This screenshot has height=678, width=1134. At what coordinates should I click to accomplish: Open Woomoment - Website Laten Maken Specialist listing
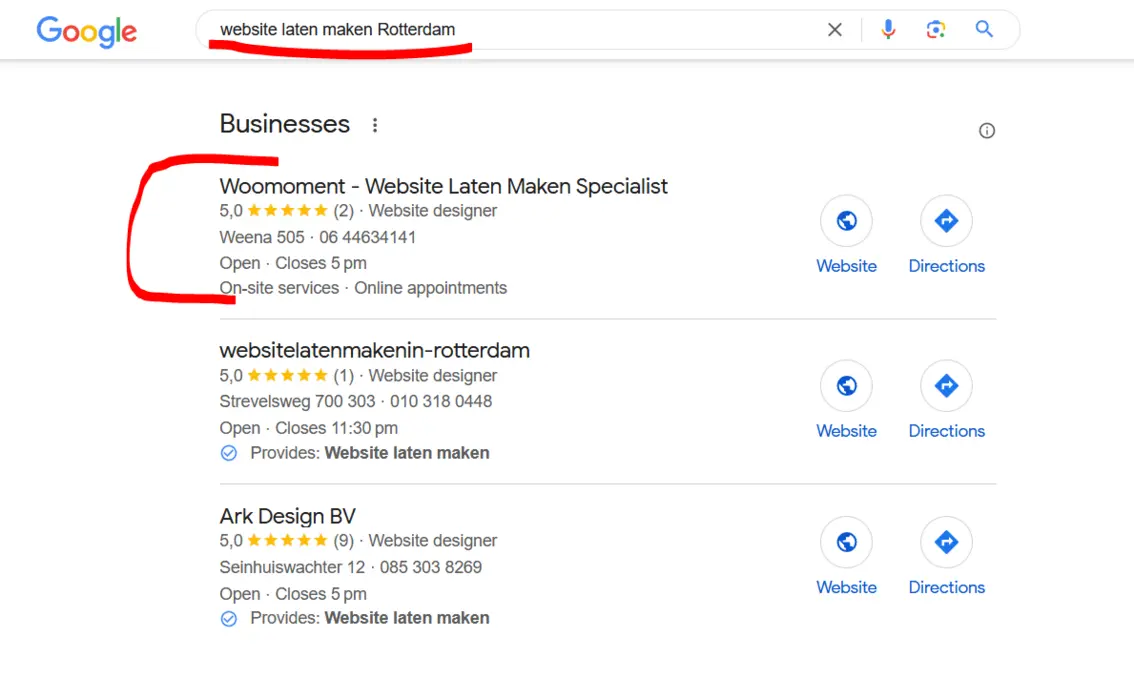tap(443, 187)
